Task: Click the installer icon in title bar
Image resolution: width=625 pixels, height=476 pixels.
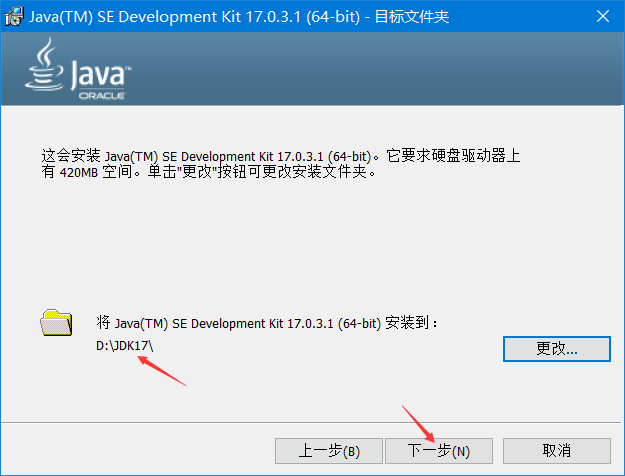Action: 14,16
